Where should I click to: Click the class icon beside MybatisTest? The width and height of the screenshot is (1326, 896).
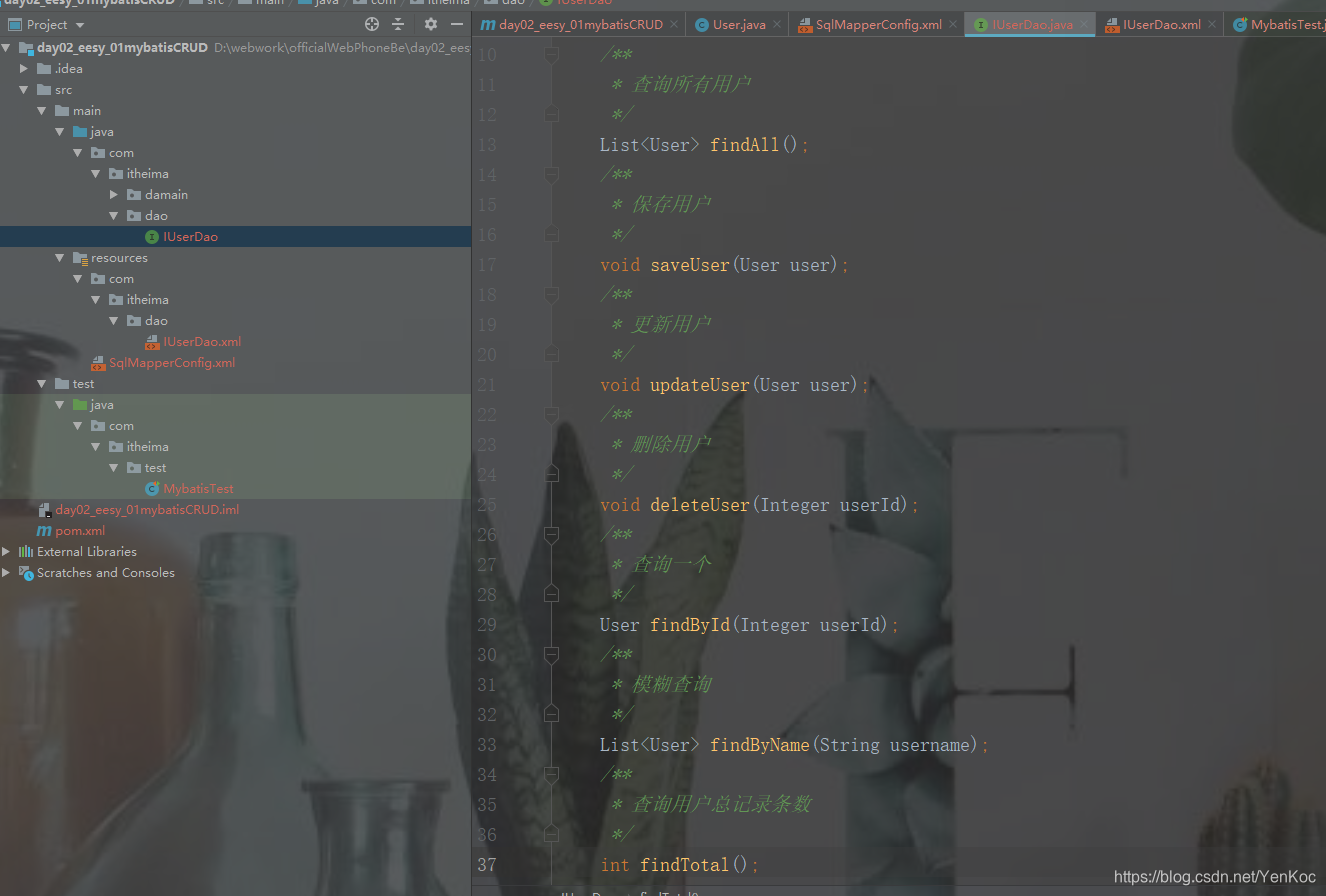[x=152, y=489]
